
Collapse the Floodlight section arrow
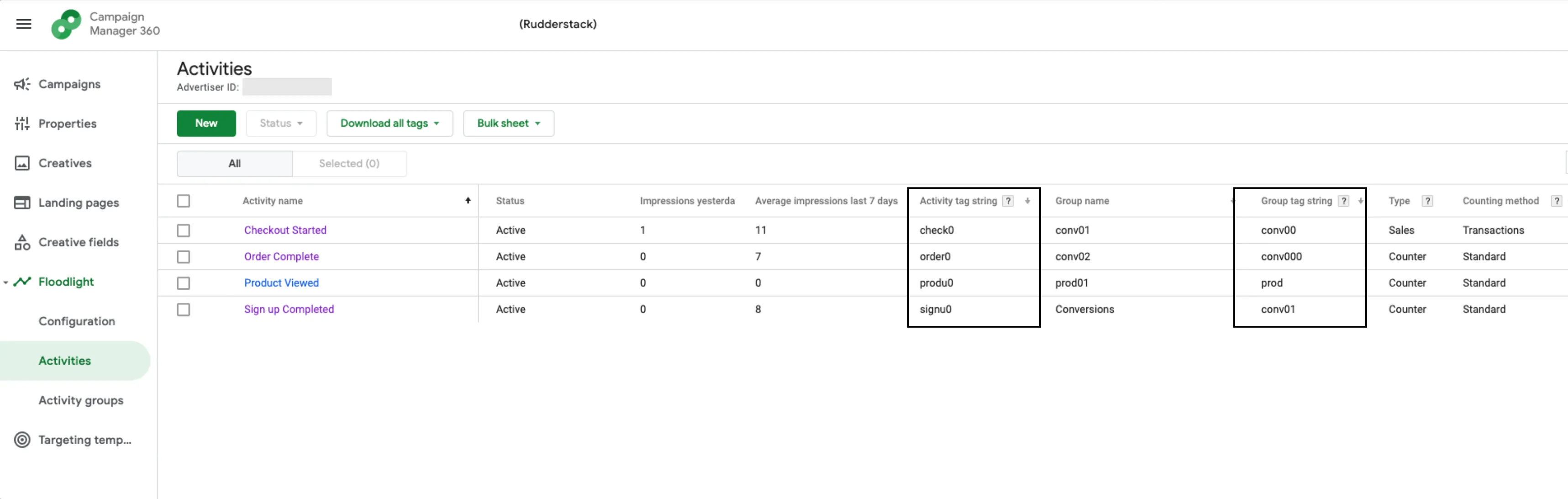coord(5,283)
